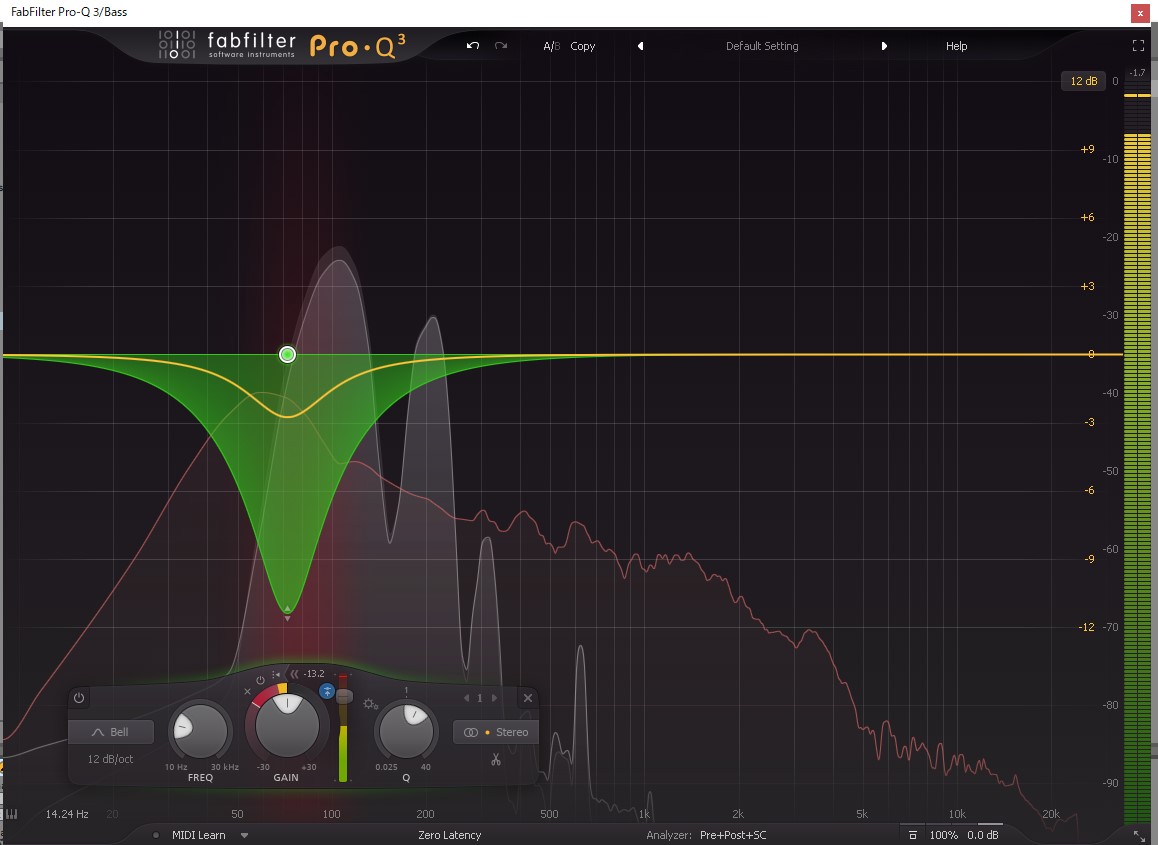This screenshot has width=1158, height=845.
Task: Click the +6 dB scale label
Action: click(1087, 217)
